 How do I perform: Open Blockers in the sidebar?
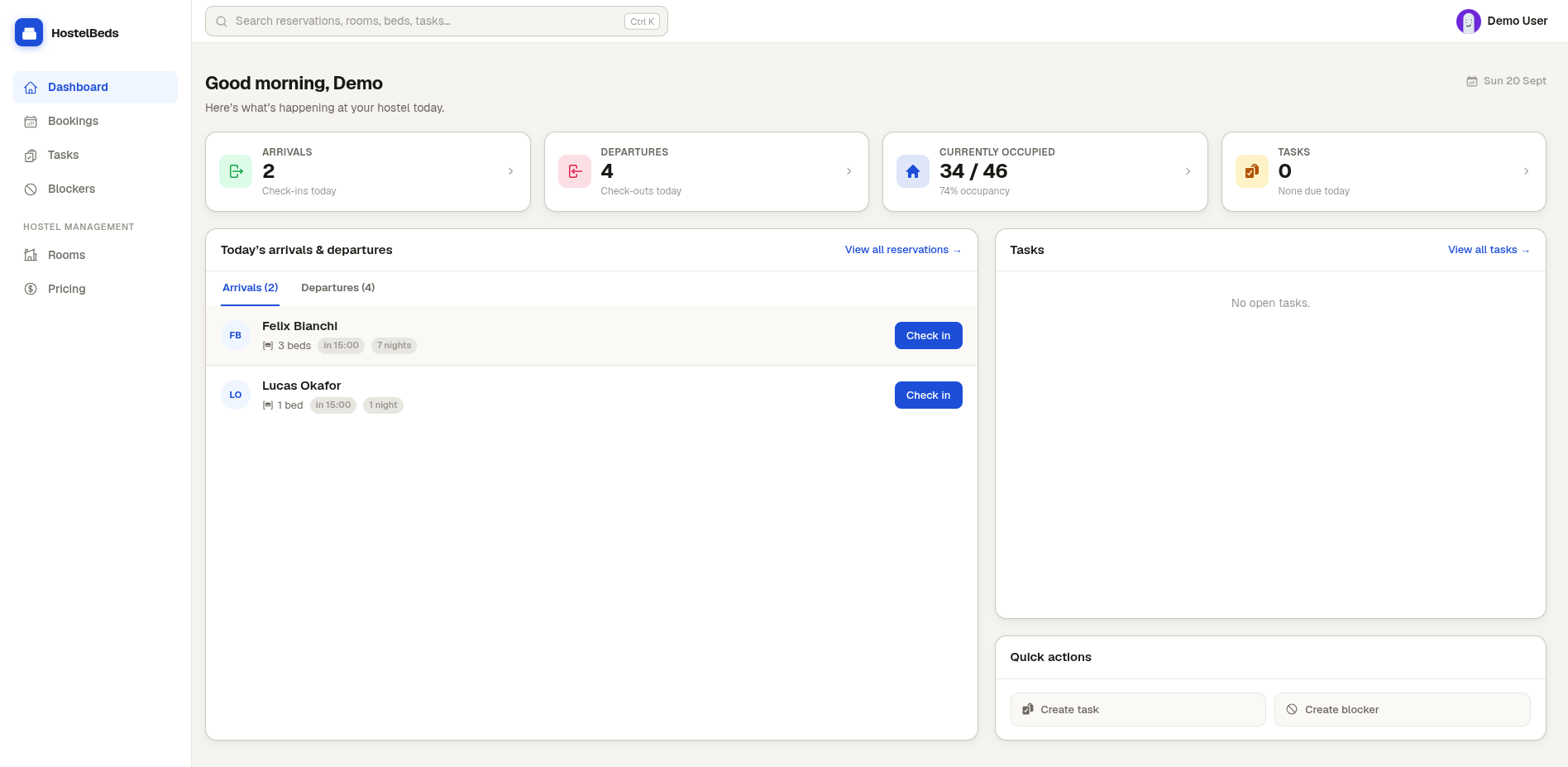pyautogui.click(x=95, y=189)
